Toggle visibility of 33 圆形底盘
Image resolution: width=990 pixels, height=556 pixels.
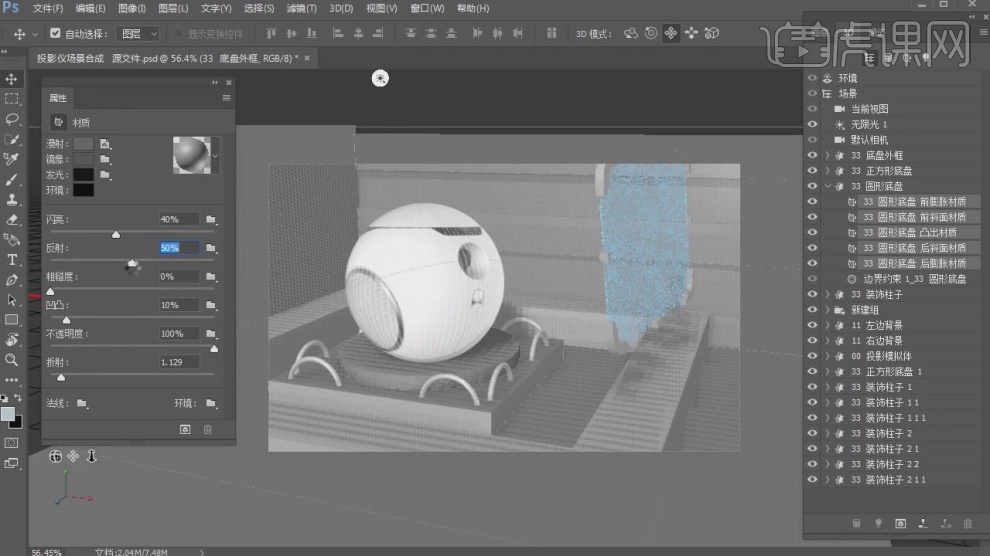813,186
